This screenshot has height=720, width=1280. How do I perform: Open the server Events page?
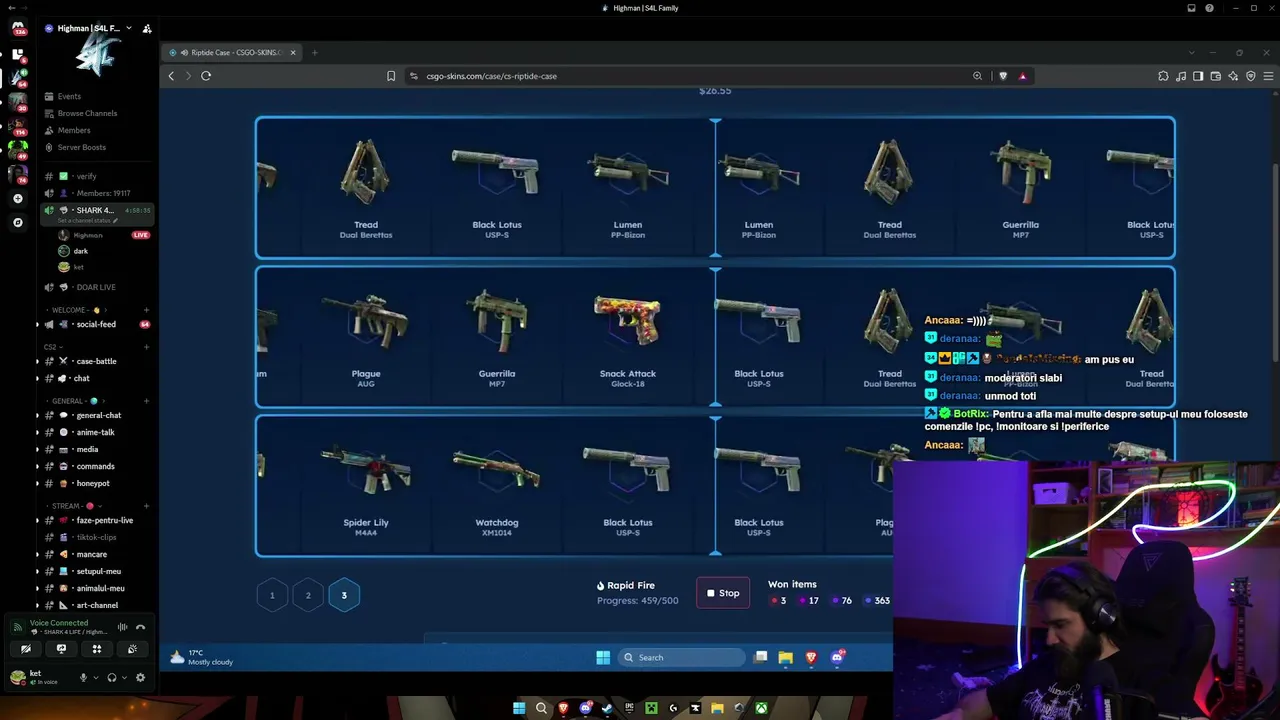point(69,96)
